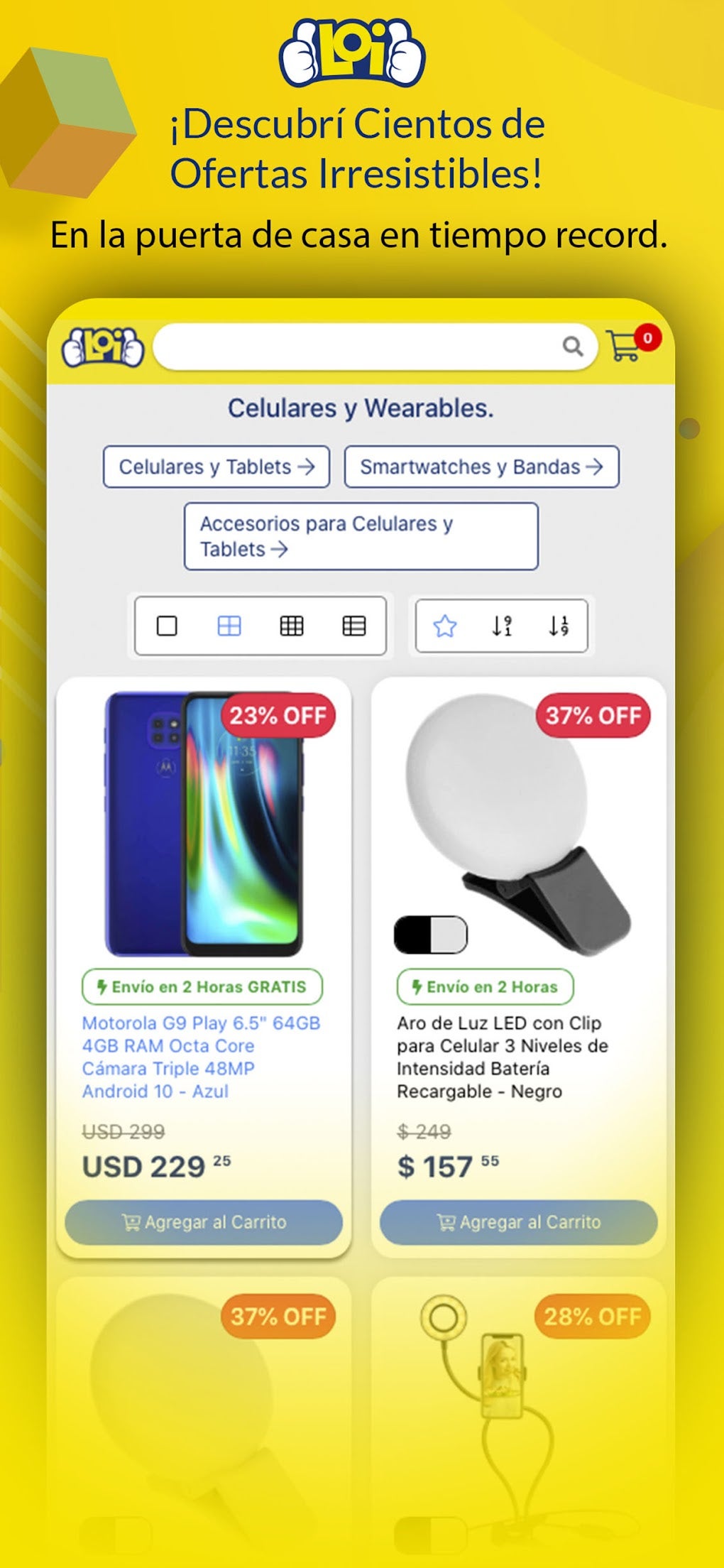The image size is (724, 1568).
Task: Tap the search magnifier icon
Action: [x=572, y=347]
